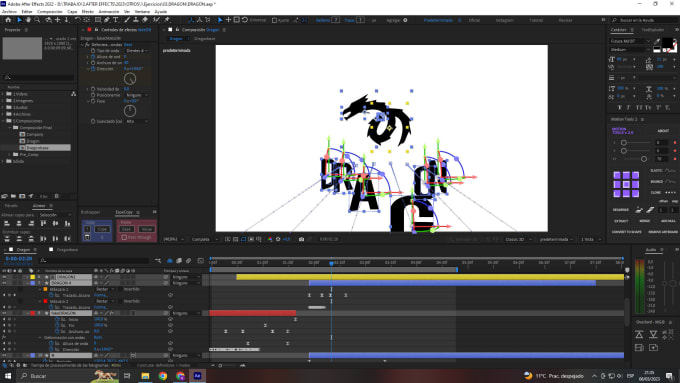
Task: Toggle the Inicio stopwatch in the timeline
Action: tap(57, 319)
